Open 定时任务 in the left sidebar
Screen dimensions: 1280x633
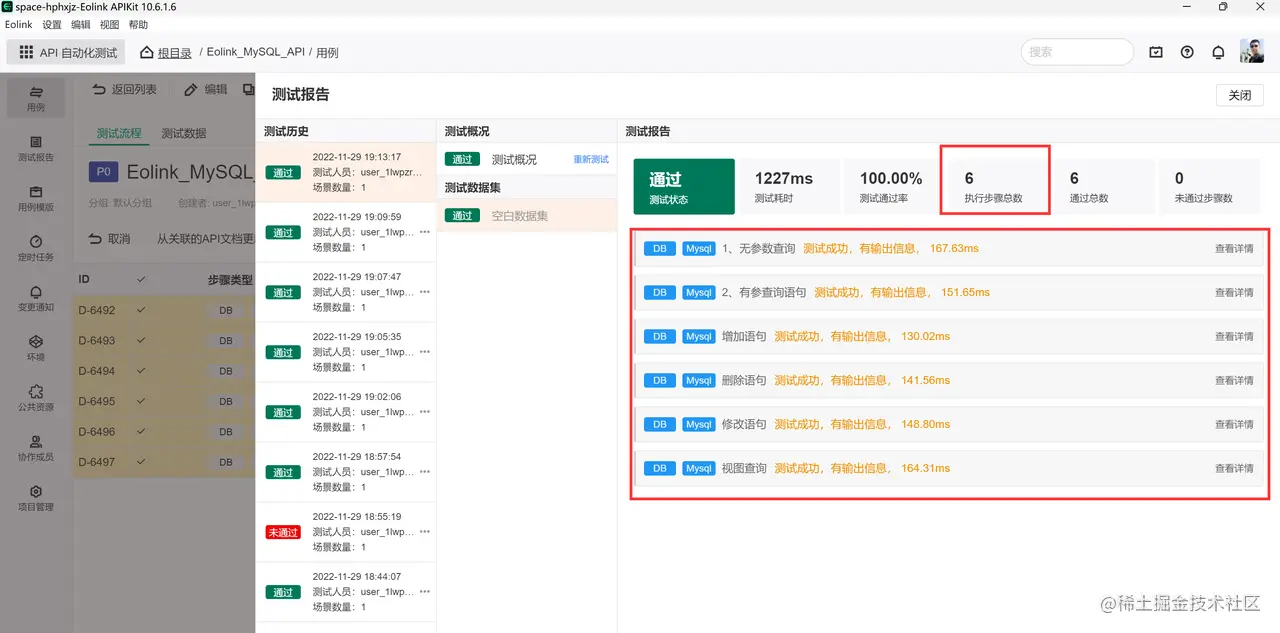[36, 248]
